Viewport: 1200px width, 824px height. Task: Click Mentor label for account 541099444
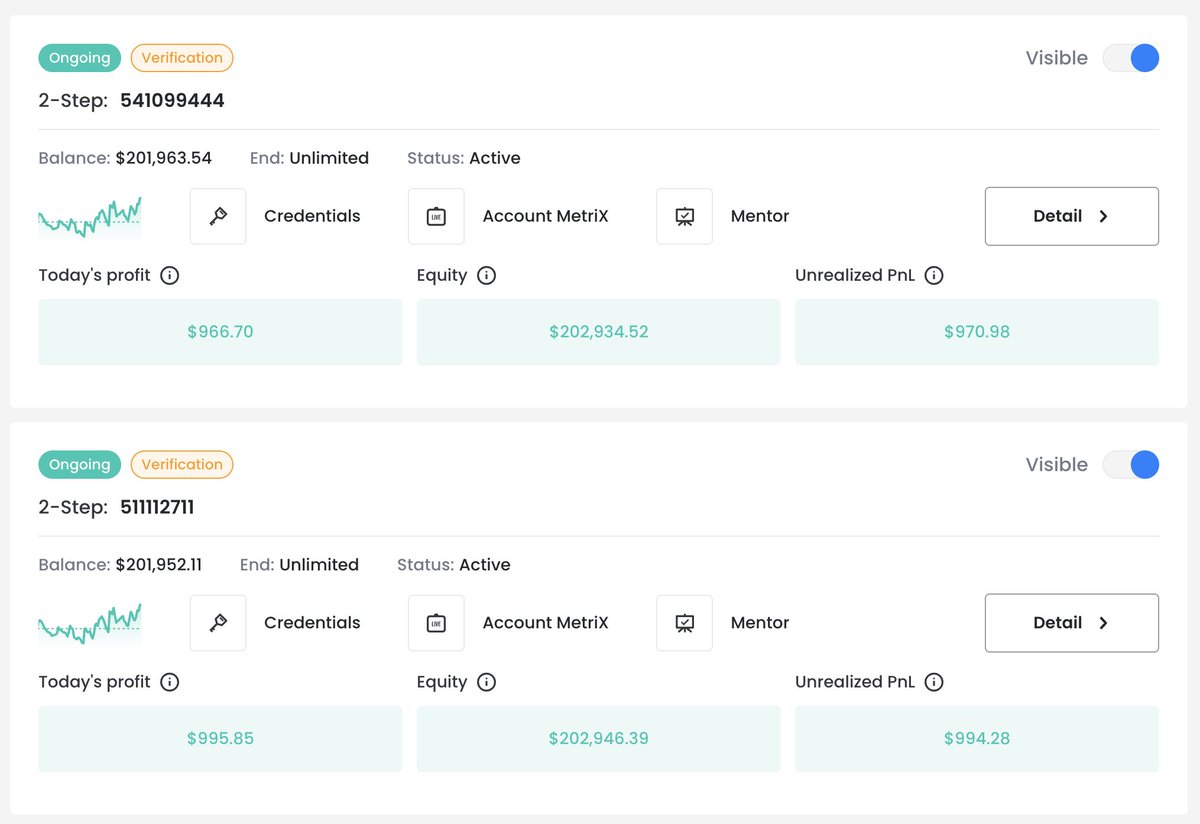pos(760,216)
